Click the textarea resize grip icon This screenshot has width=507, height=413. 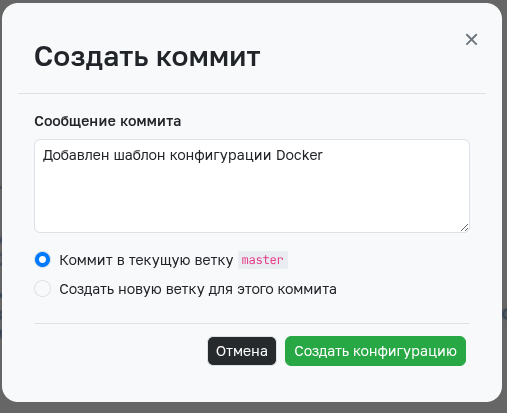pyautogui.click(x=464, y=228)
